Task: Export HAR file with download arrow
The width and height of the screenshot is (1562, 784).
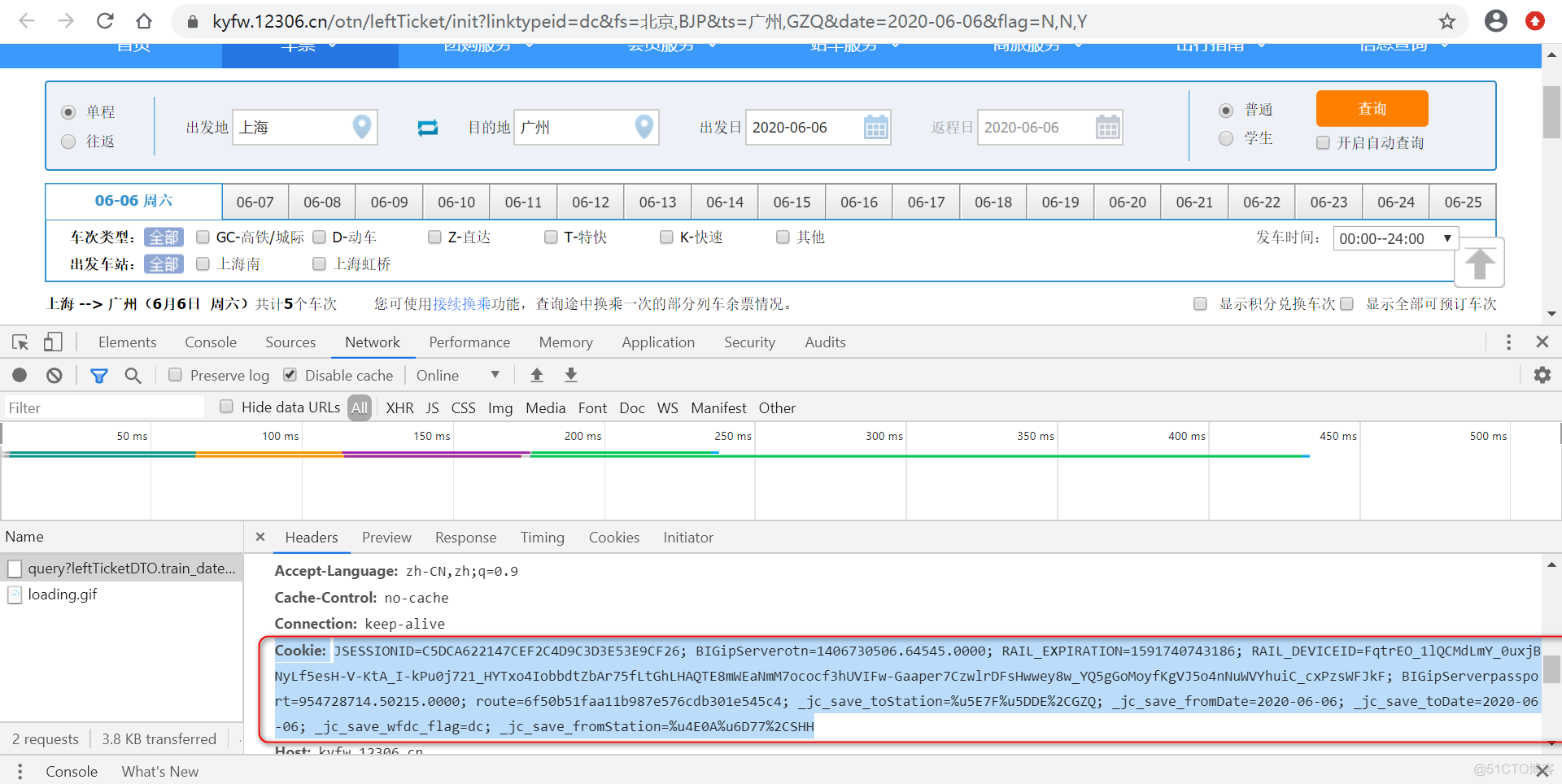Action: point(571,375)
